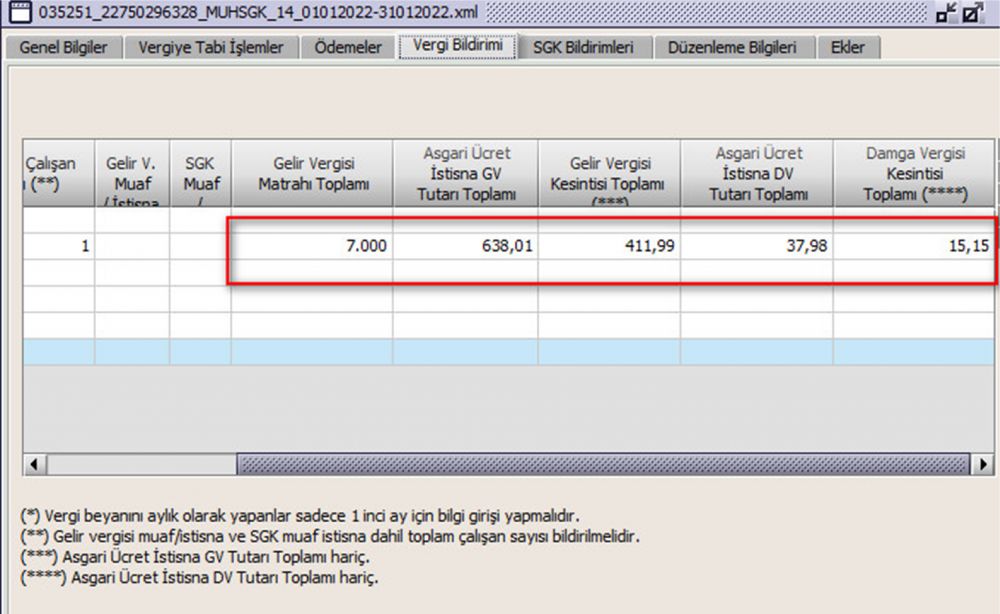The height and width of the screenshot is (614, 1000).
Task: Click the Gelir Vergisi Matrahı Toplamı column header
Action: click(313, 174)
